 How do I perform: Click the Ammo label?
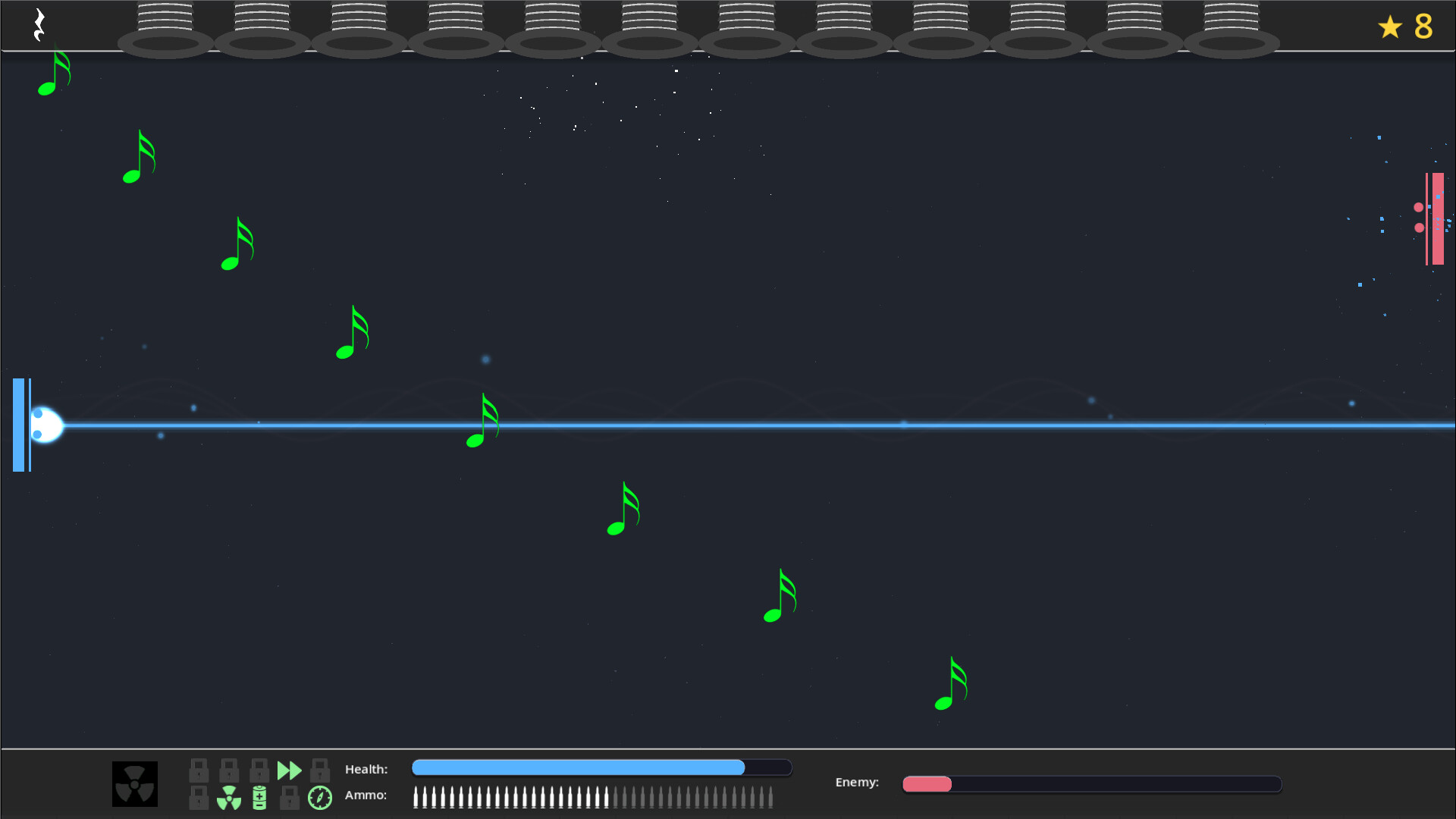coord(366,795)
